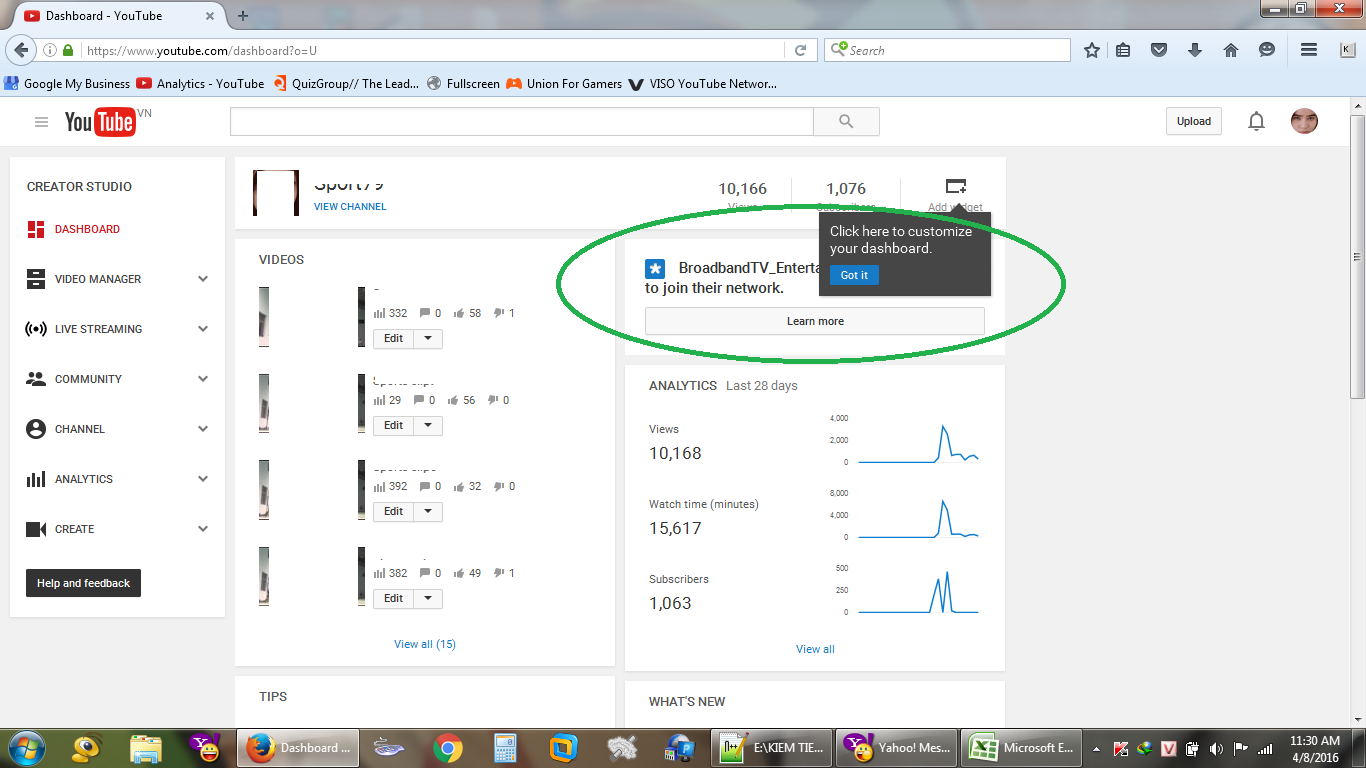Close the Dashboard - YouTube tab
Screen dimensions: 1366x768
(x=210, y=16)
